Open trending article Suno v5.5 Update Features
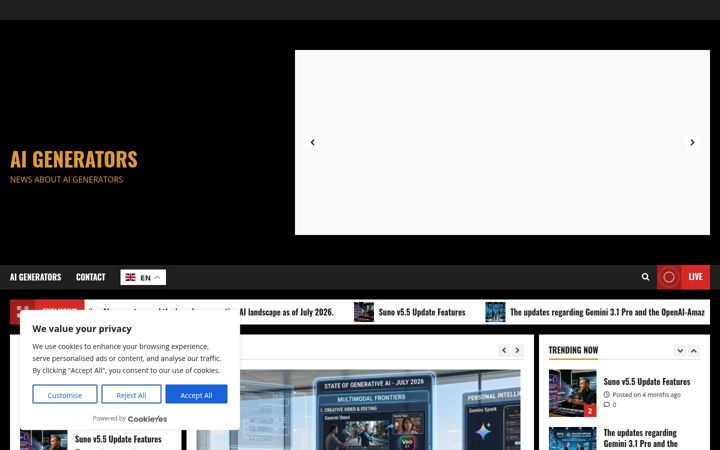The height and width of the screenshot is (450, 720). [x=647, y=382]
